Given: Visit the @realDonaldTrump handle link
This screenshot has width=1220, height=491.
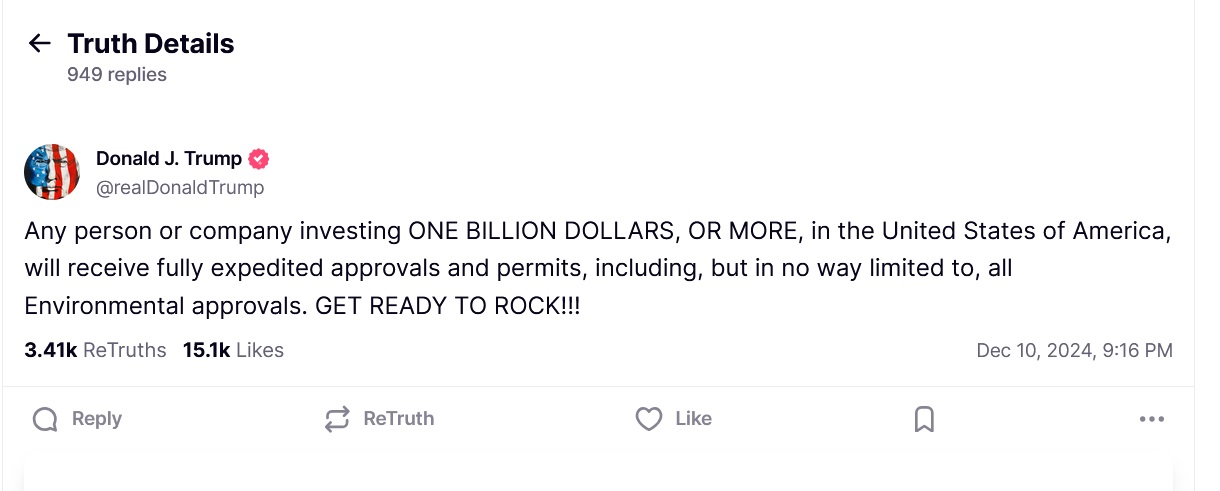Looking at the screenshot, I should [180, 187].
